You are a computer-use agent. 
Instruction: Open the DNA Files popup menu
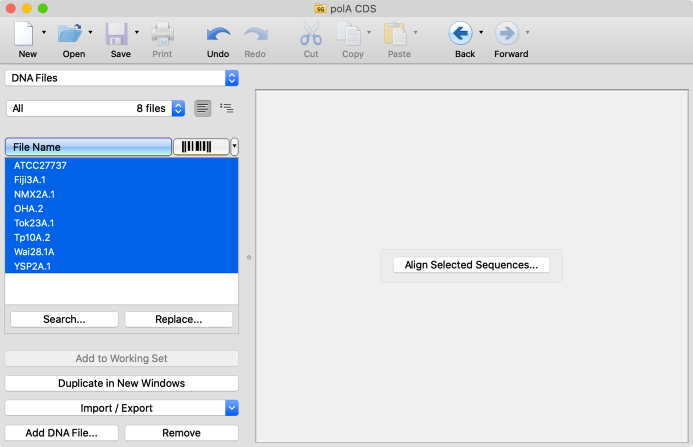pos(122,78)
